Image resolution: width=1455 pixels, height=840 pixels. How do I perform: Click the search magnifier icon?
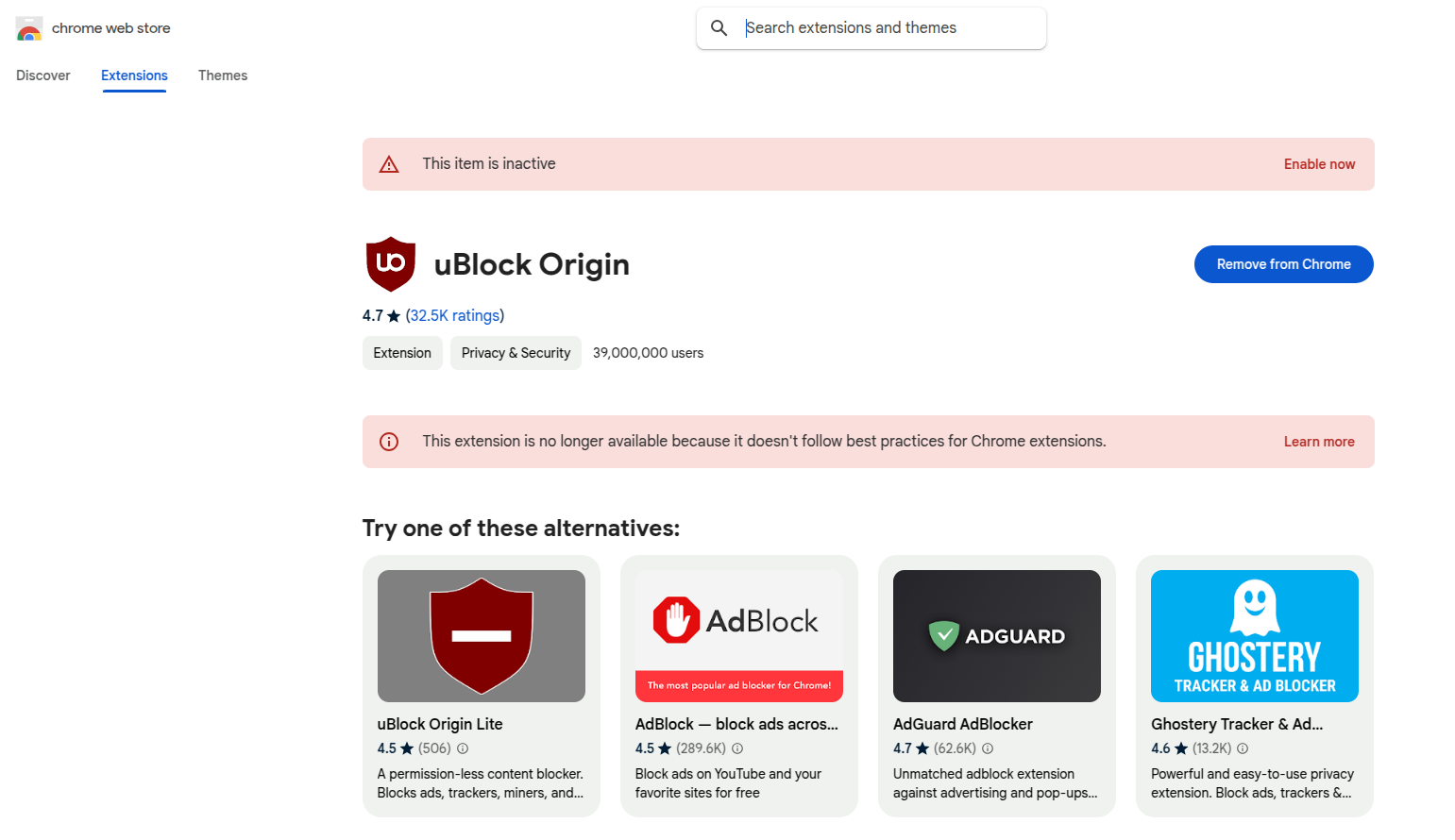719,28
